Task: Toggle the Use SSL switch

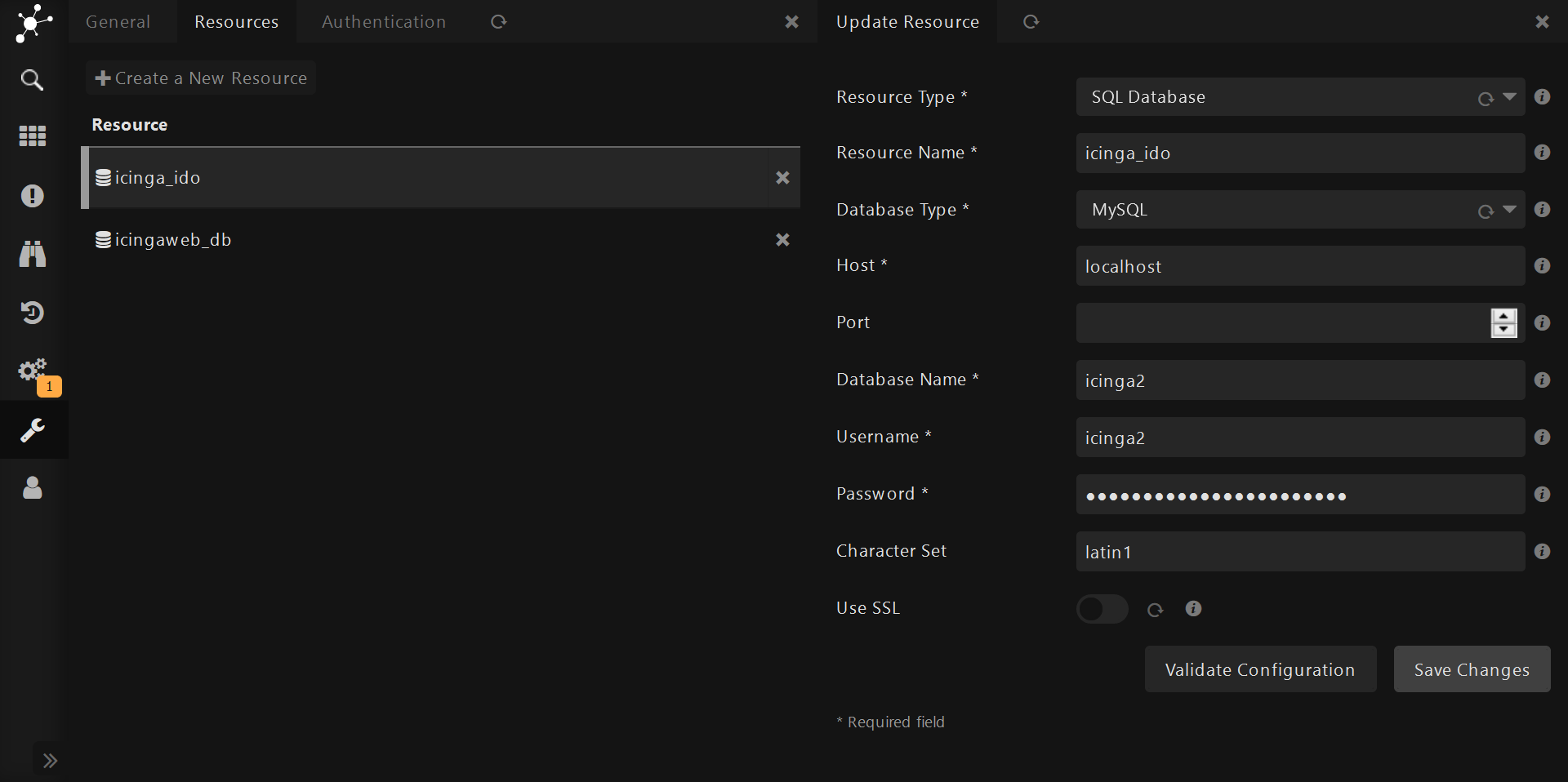Action: [1102, 609]
